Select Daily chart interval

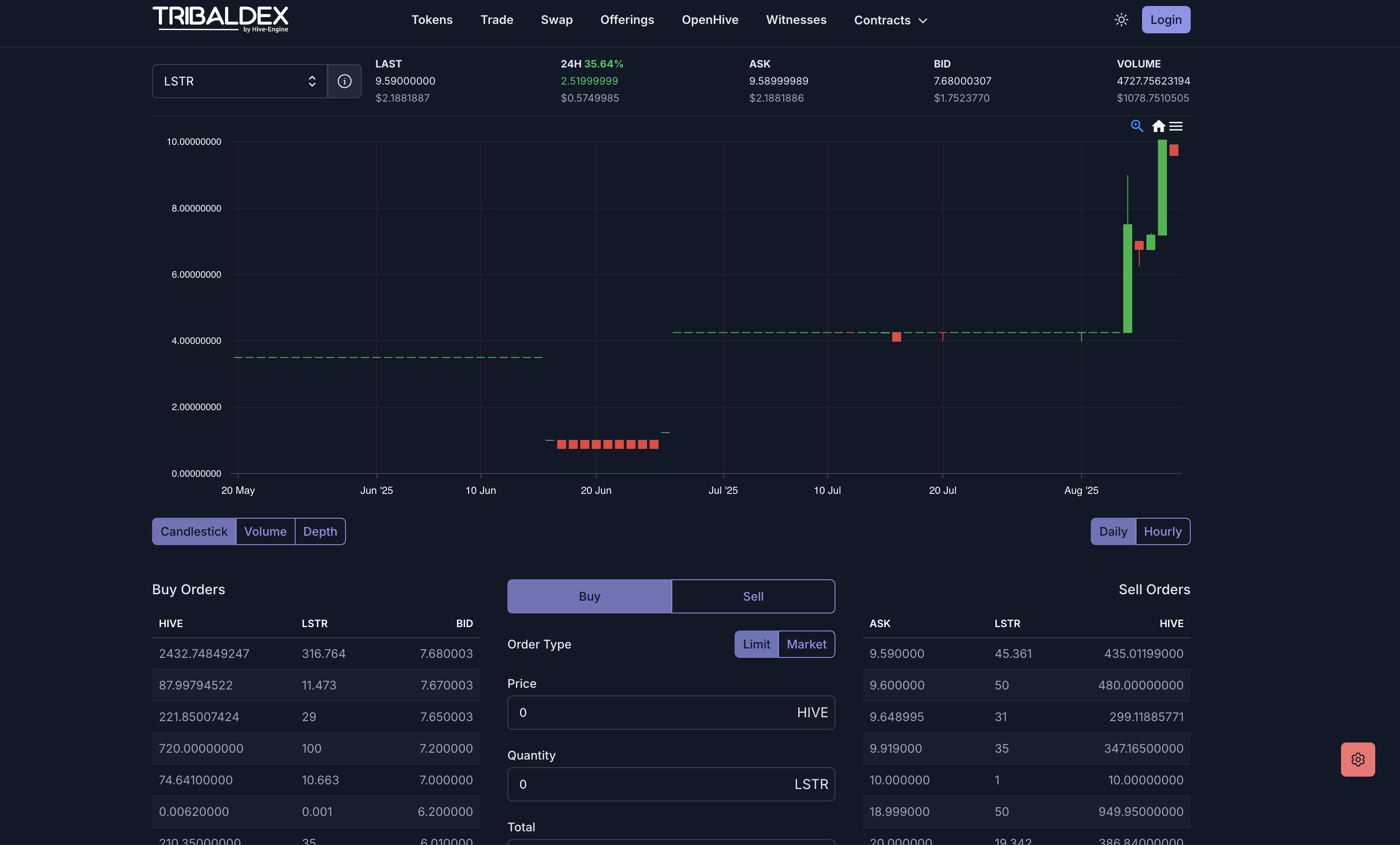pyautogui.click(x=1113, y=531)
